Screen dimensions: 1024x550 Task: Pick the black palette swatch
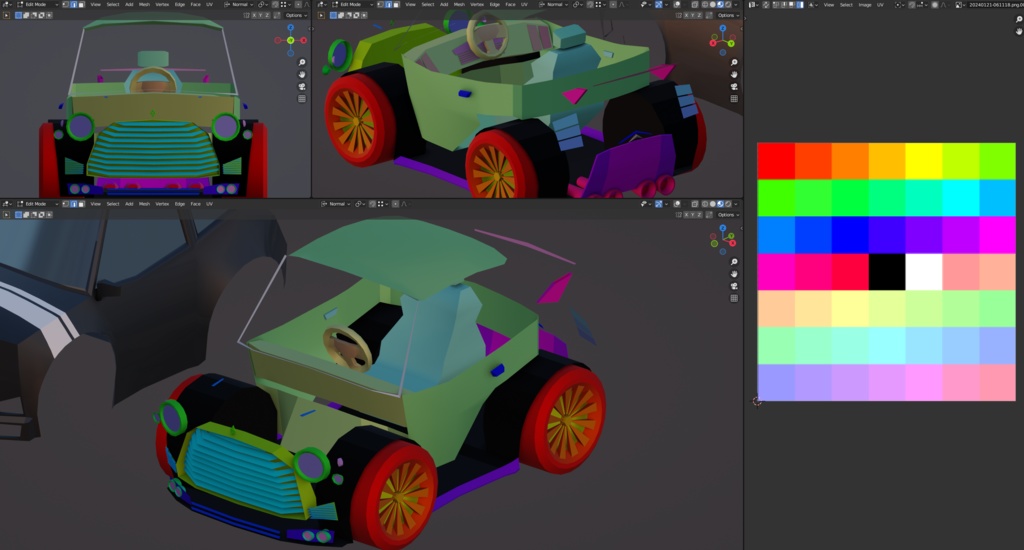coord(887,272)
